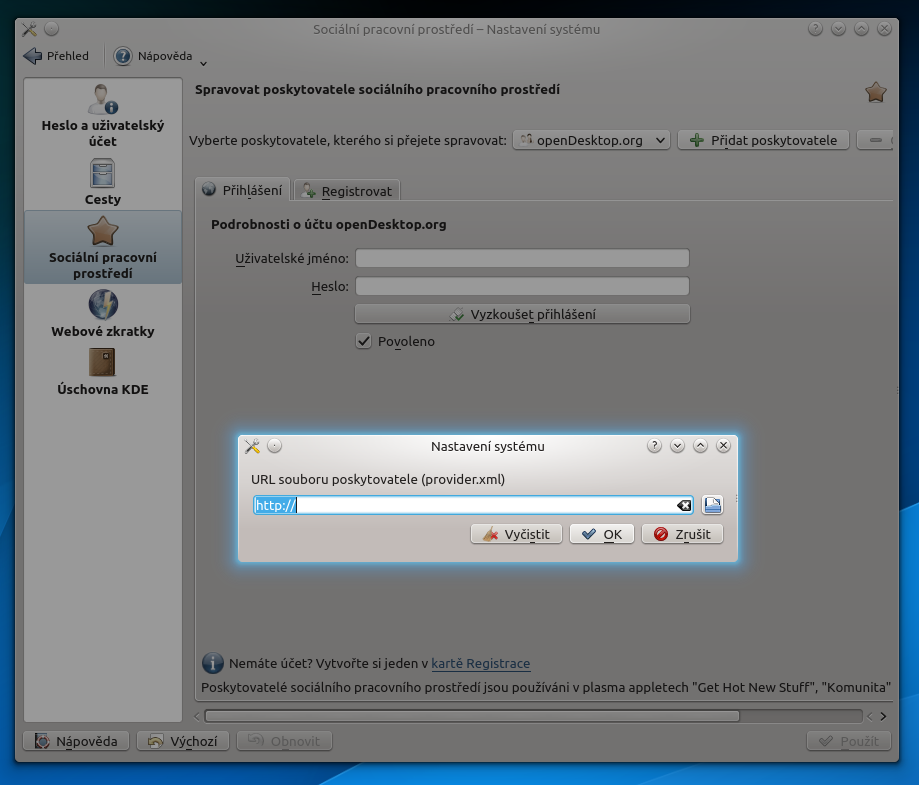
Task: Click the blue info icon near Nemáte účet
Action: [213, 663]
